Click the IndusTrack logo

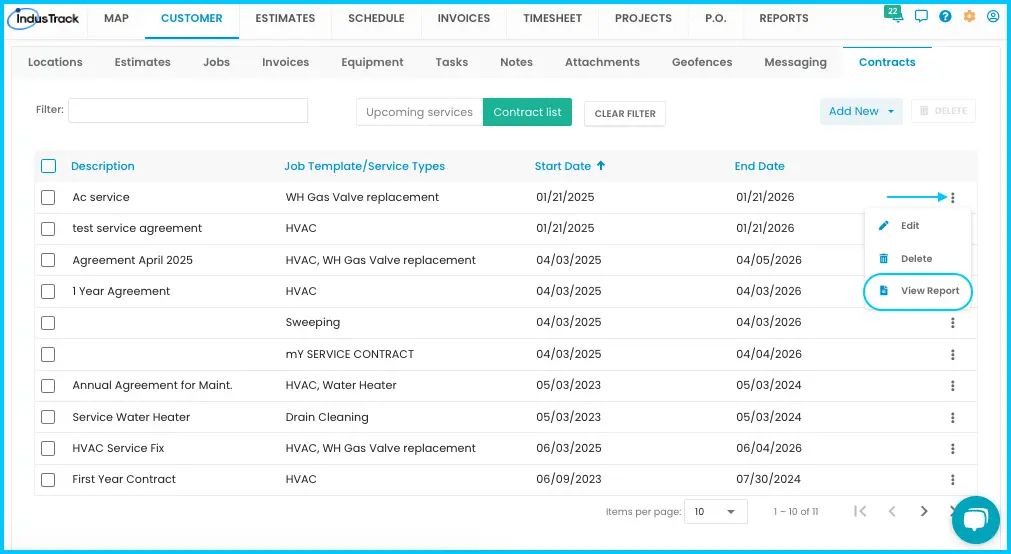coord(44,19)
